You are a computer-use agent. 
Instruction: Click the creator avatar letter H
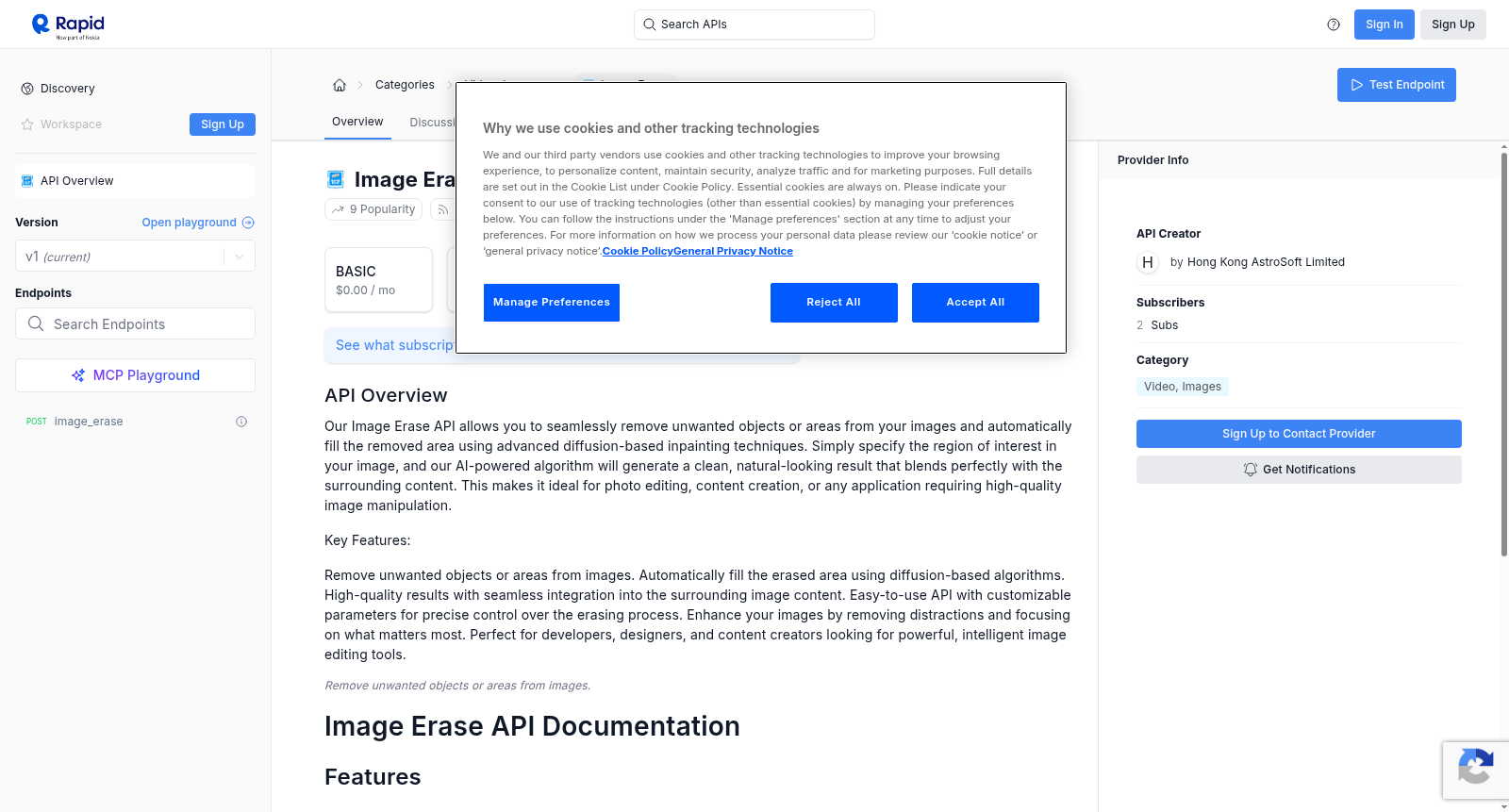pyautogui.click(x=1148, y=262)
